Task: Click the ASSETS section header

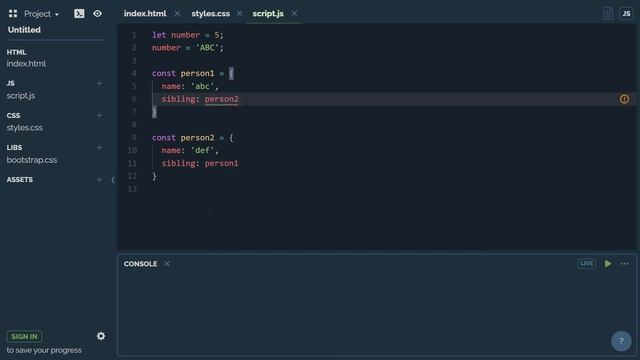Action: [20, 180]
